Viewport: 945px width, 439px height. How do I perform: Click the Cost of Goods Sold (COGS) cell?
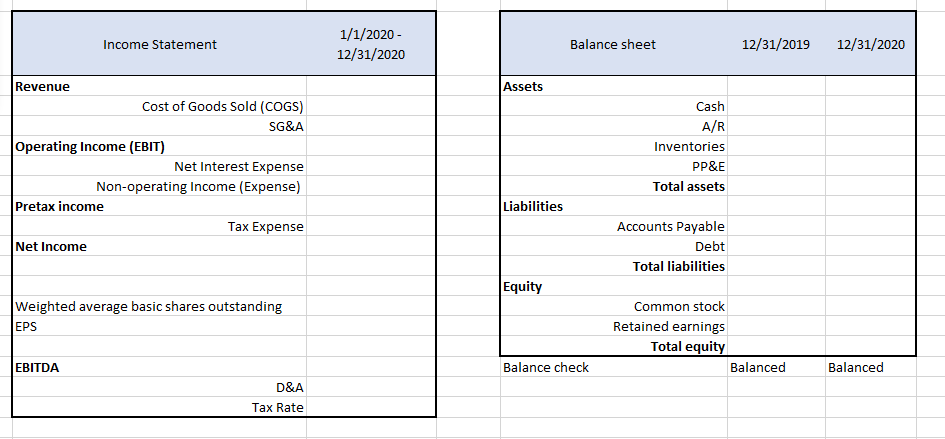coord(160,106)
